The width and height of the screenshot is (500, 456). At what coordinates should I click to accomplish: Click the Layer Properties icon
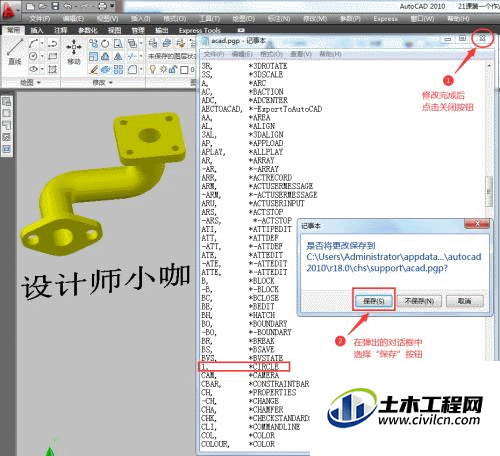tap(153, 43)
